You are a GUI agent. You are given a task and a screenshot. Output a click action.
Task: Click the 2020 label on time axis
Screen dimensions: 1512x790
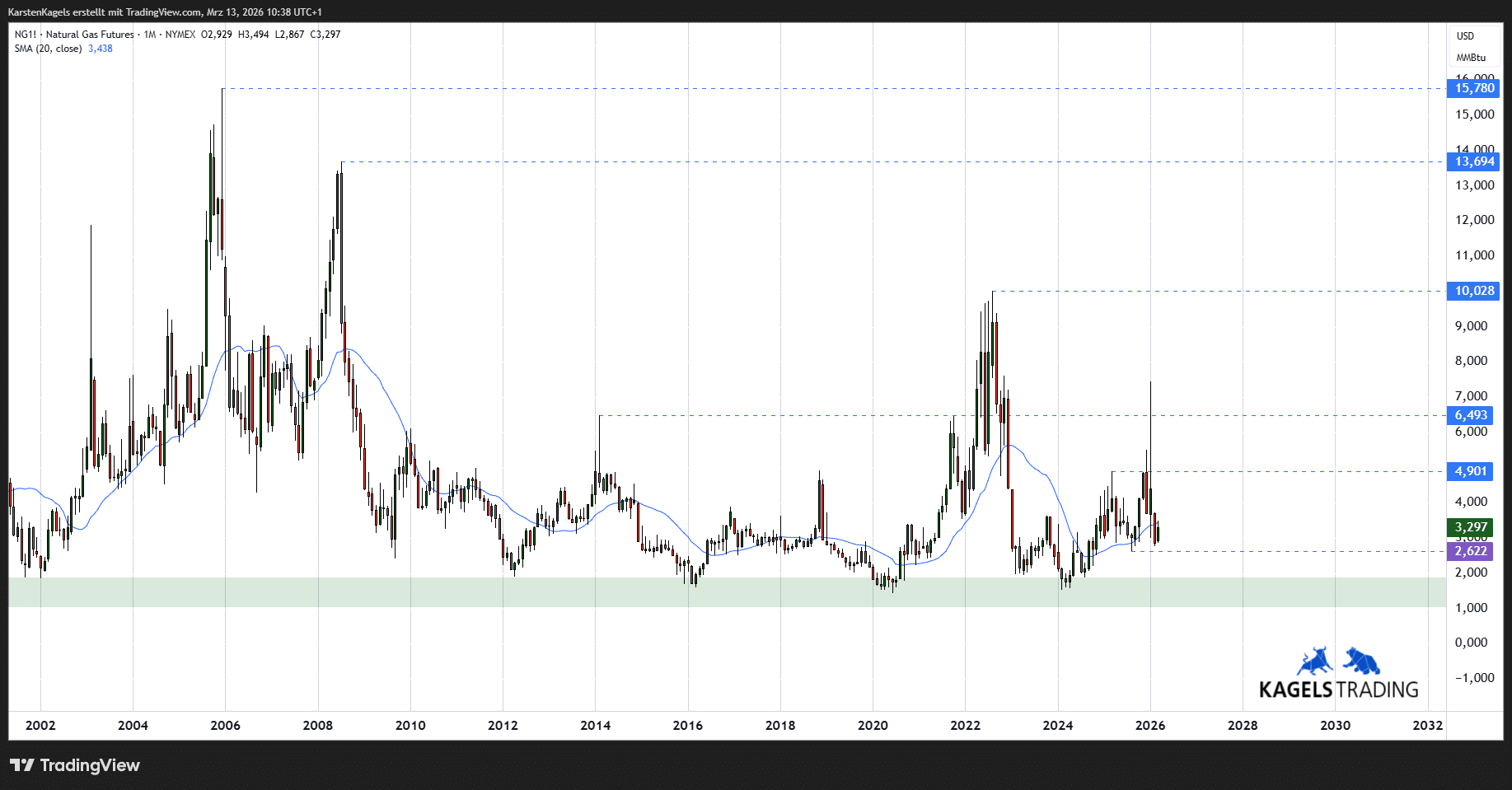point(873,725)
